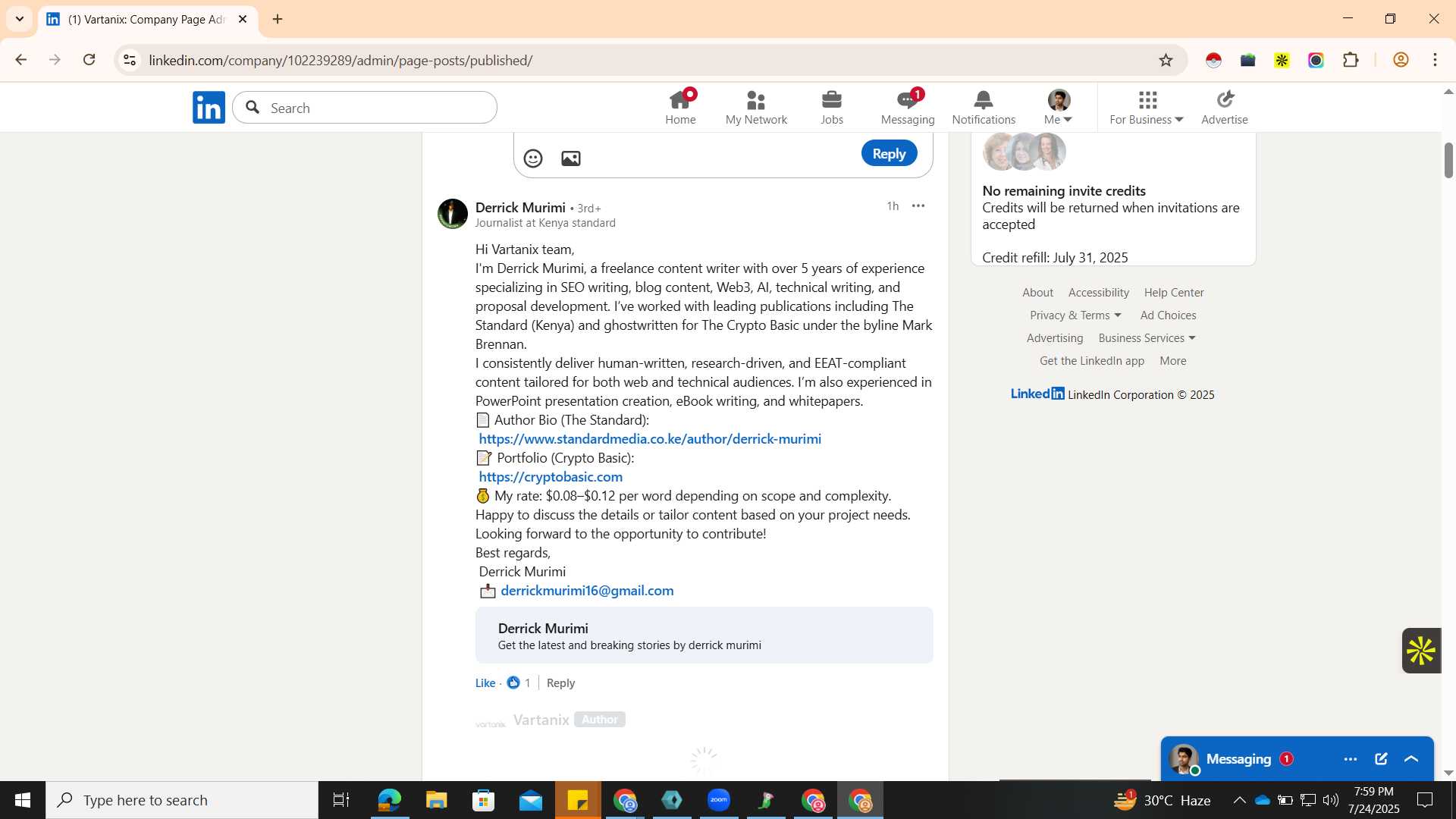
Task: View site information icon in address bar
Action: click(x=130, y=60)
